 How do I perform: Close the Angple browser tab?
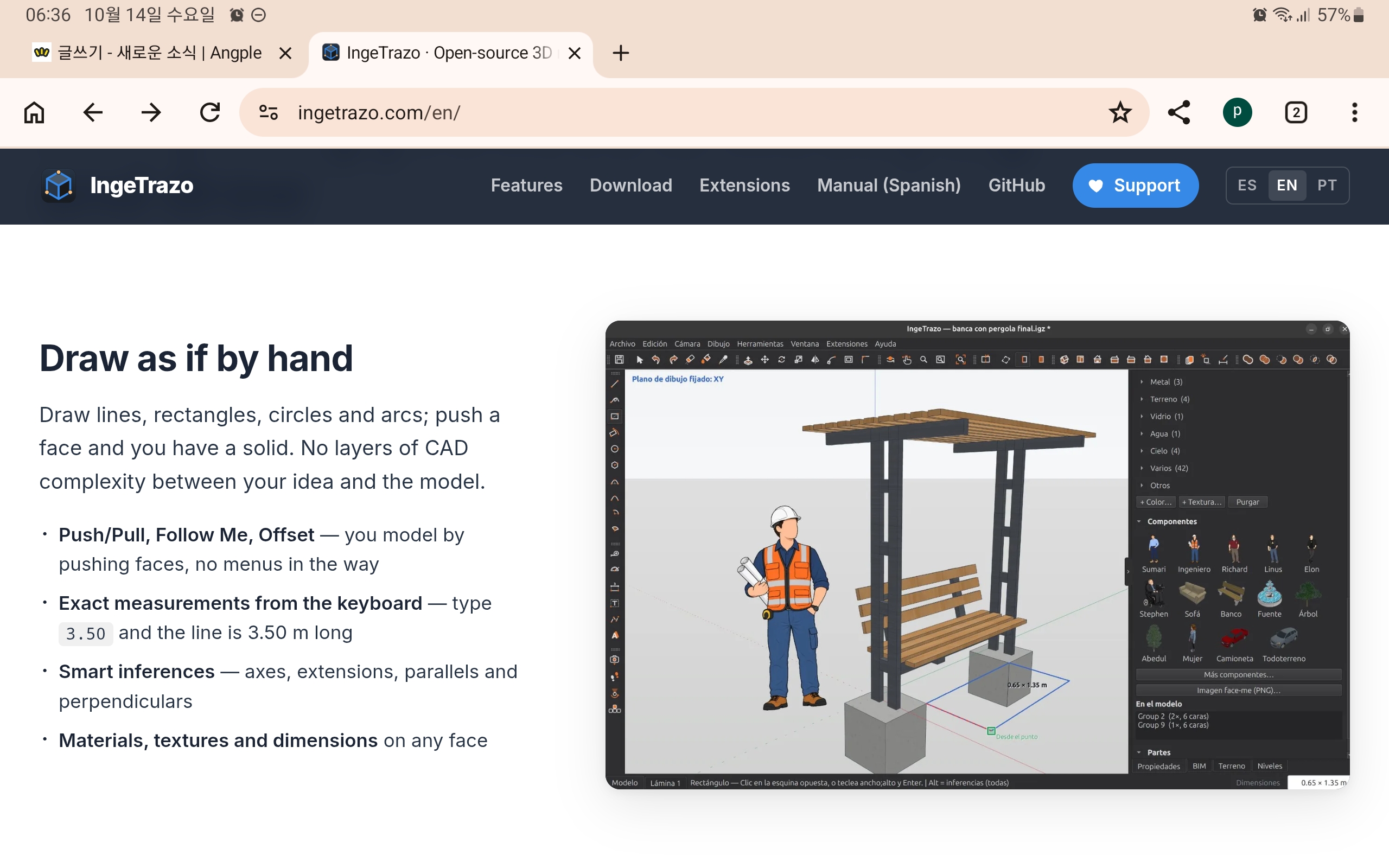pyautogui.click(x=285, y=53)
